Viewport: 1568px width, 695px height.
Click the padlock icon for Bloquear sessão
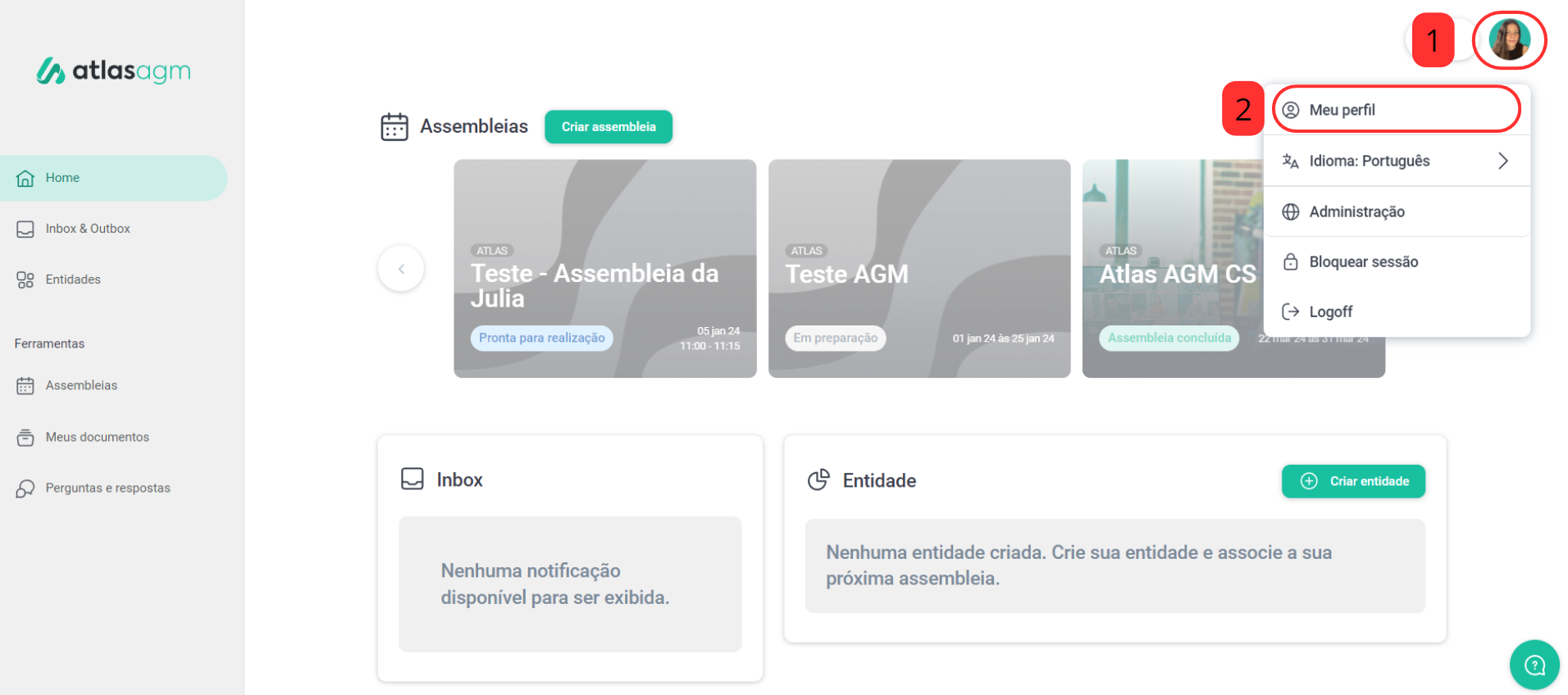click(x=1290, y=262)
